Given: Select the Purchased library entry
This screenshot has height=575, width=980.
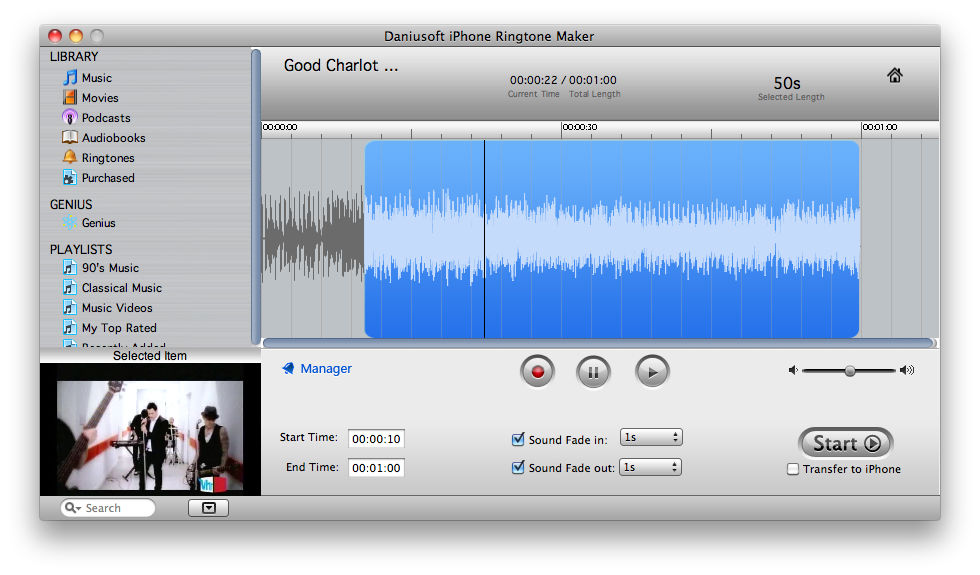Looking at the screenshot, I should pos(108,178).
